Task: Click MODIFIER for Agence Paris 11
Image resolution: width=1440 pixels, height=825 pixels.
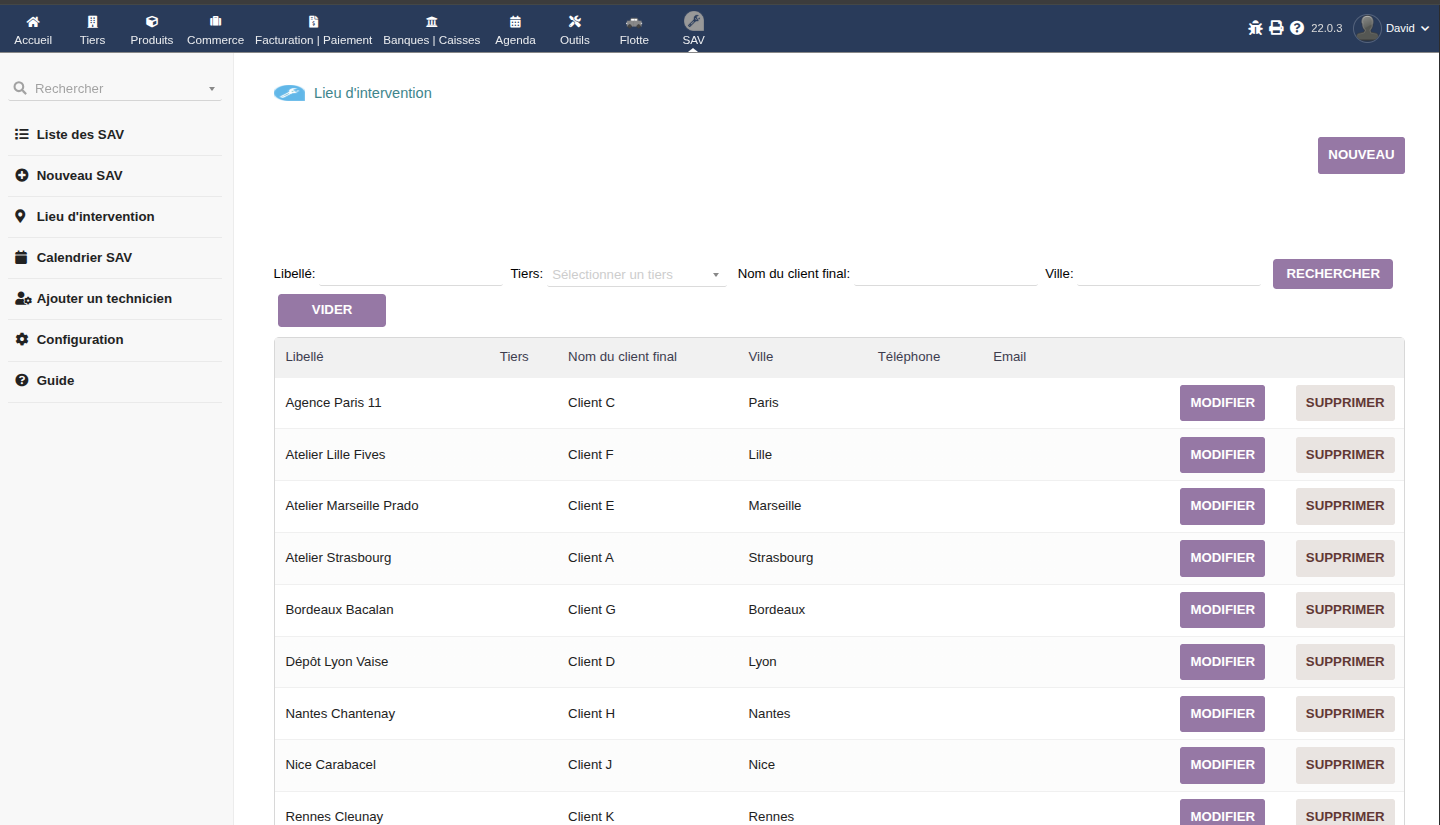Action: (1222, 403)
